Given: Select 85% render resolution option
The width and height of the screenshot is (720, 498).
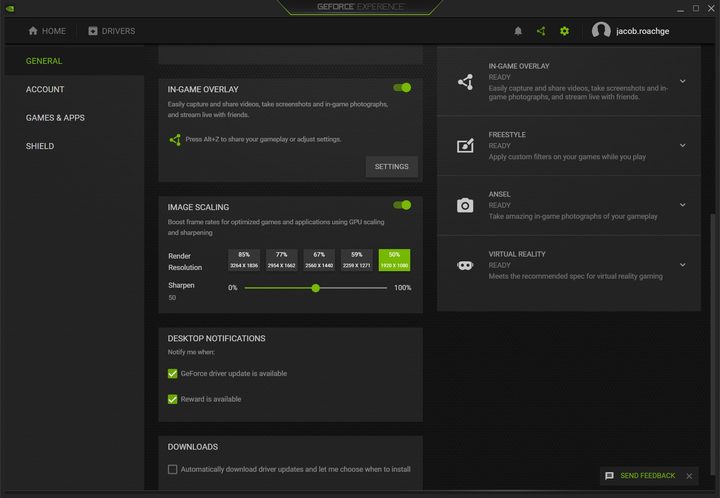Looking at the screenshot, I should click(x=244, y=260).
